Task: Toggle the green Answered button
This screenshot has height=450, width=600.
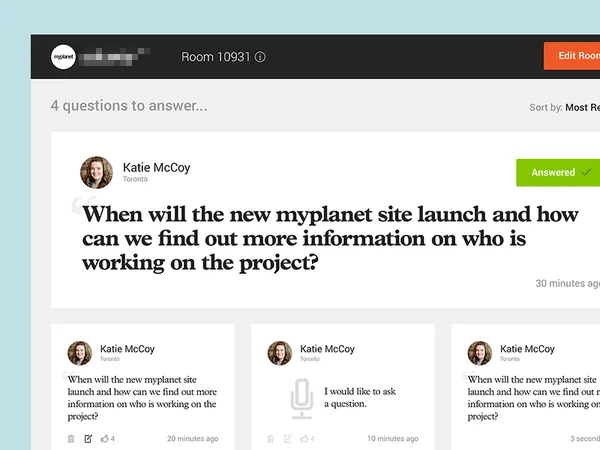Action: point(558,173)
